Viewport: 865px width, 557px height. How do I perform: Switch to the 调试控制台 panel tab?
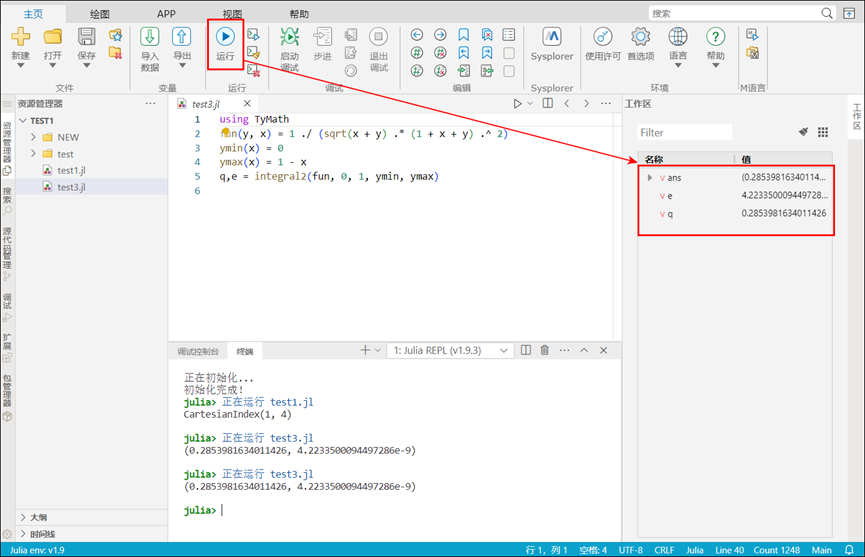(198, 351)
